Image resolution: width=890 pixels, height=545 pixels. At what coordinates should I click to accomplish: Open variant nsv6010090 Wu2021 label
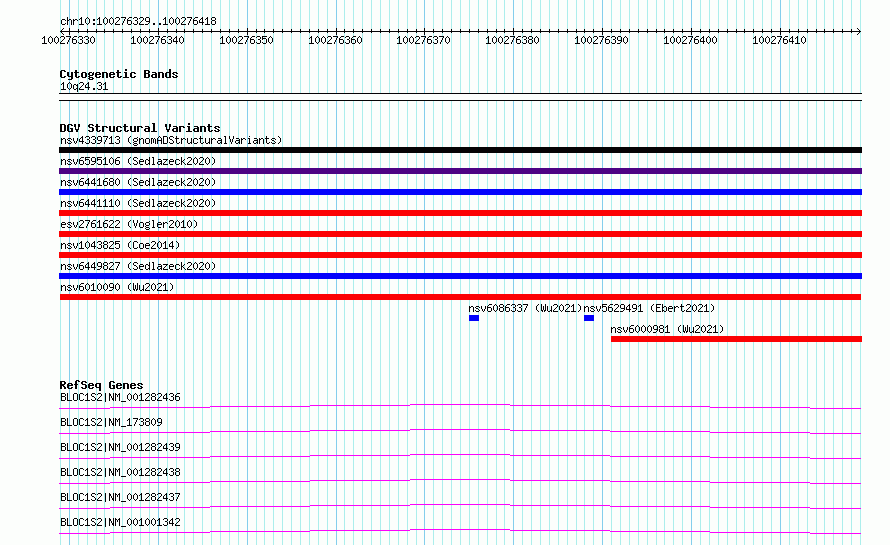coord(117,287)
